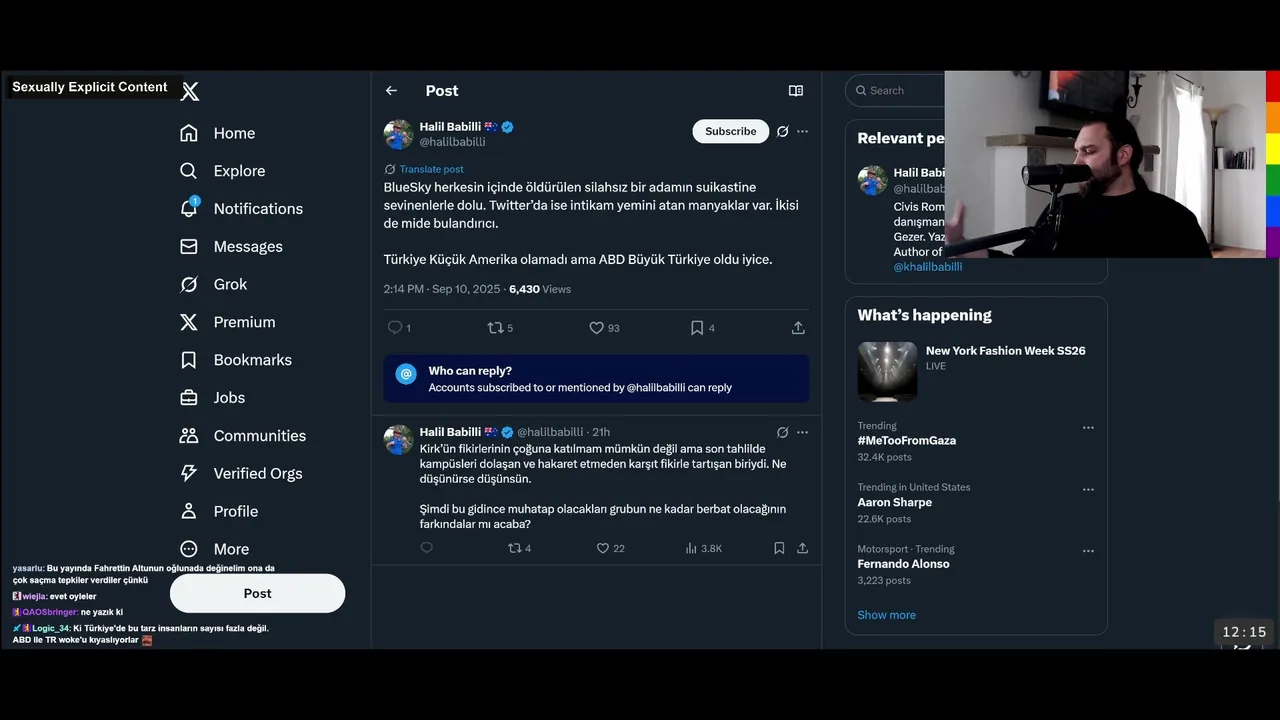Like the main post with 93 likes
1280x720 pixels.
pyautogui.click(x=596, y=327)
